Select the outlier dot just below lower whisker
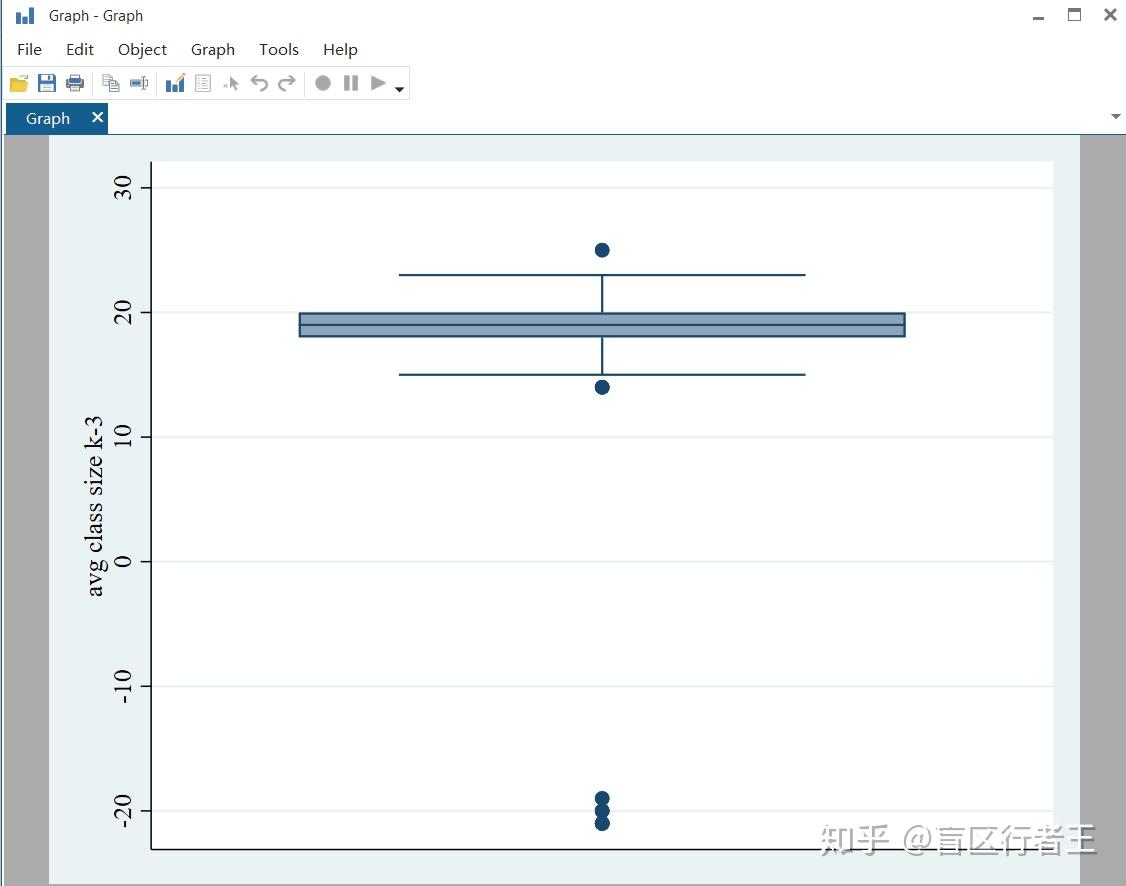 pos(602,387)
